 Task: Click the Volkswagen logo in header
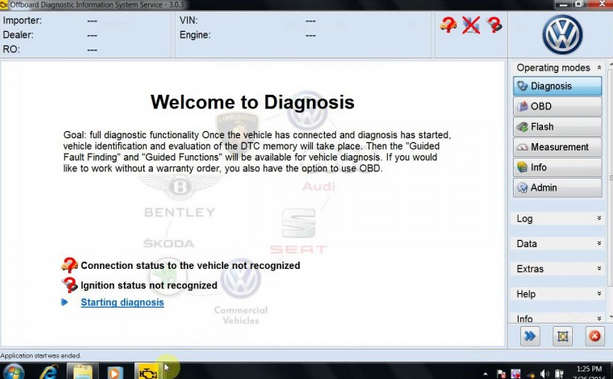pyautogui.click(x=562, y=35)
